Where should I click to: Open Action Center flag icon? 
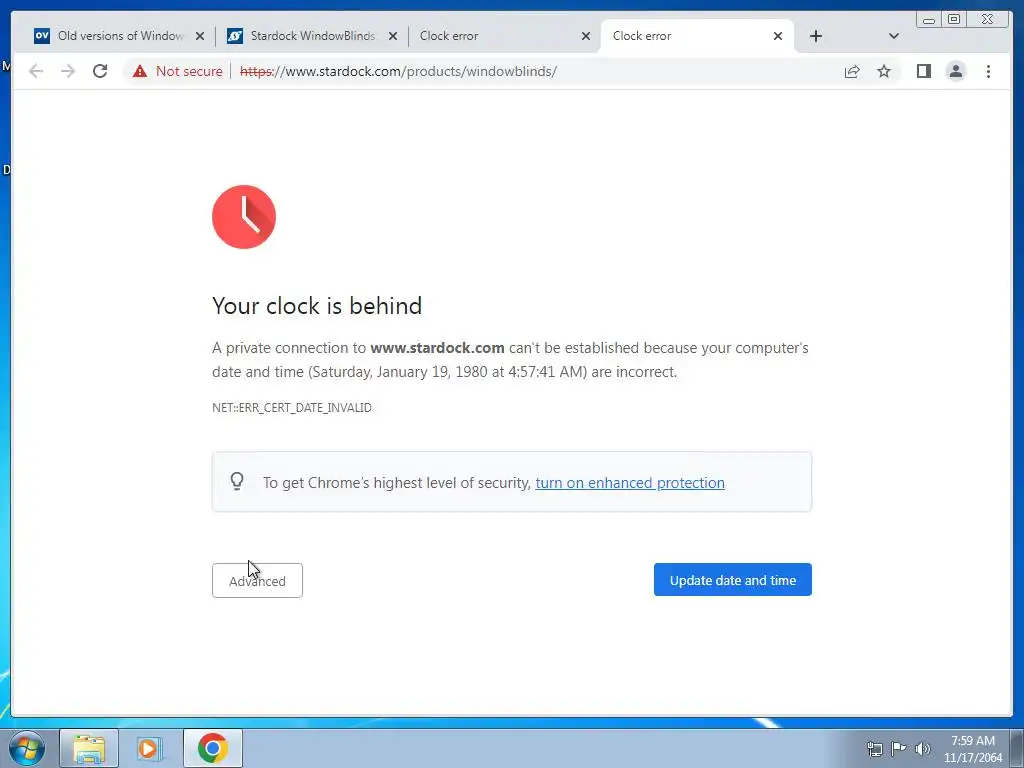(899, 748)
